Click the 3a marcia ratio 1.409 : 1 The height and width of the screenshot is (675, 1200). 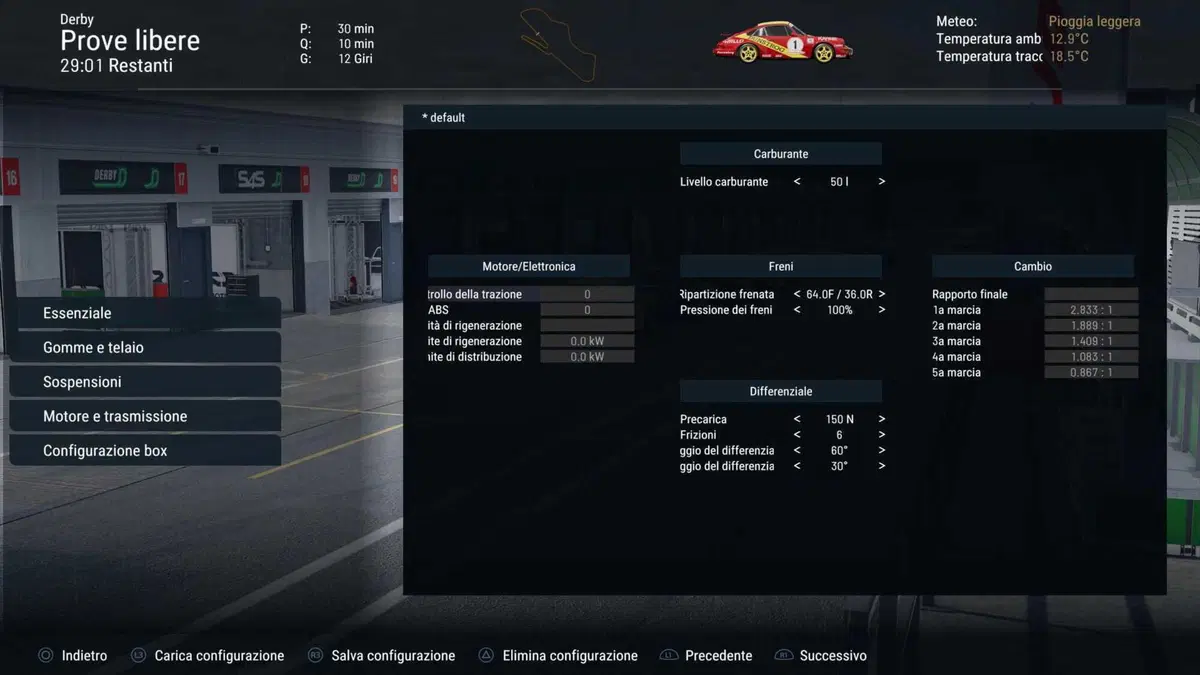[x=1091, y=341]
